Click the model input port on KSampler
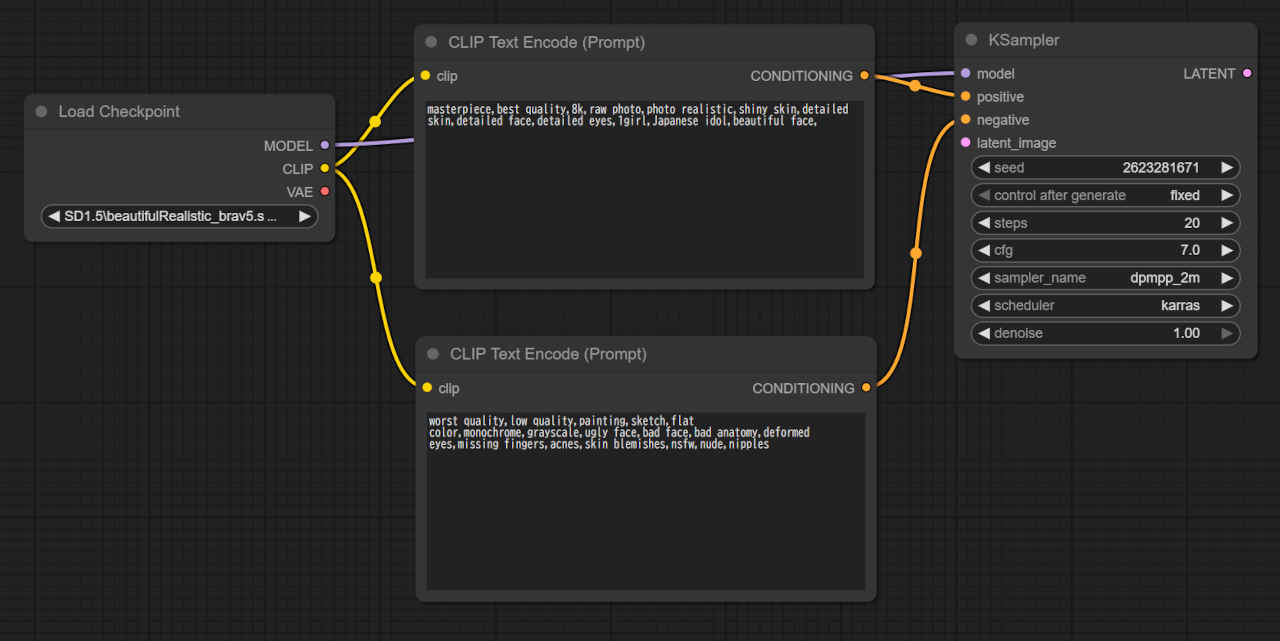This screenshot has width=1280, height=641. (x=965, y=74)
